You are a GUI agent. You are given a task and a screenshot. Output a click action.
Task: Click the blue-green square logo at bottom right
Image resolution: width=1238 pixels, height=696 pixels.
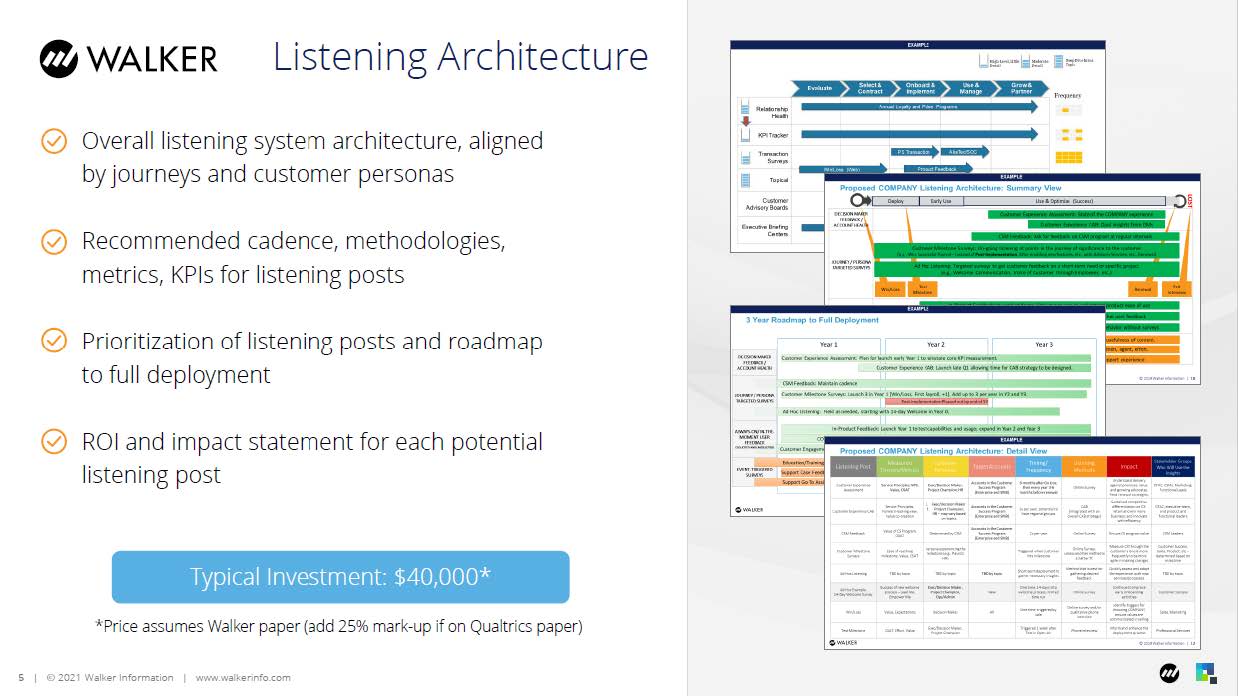1207,673
